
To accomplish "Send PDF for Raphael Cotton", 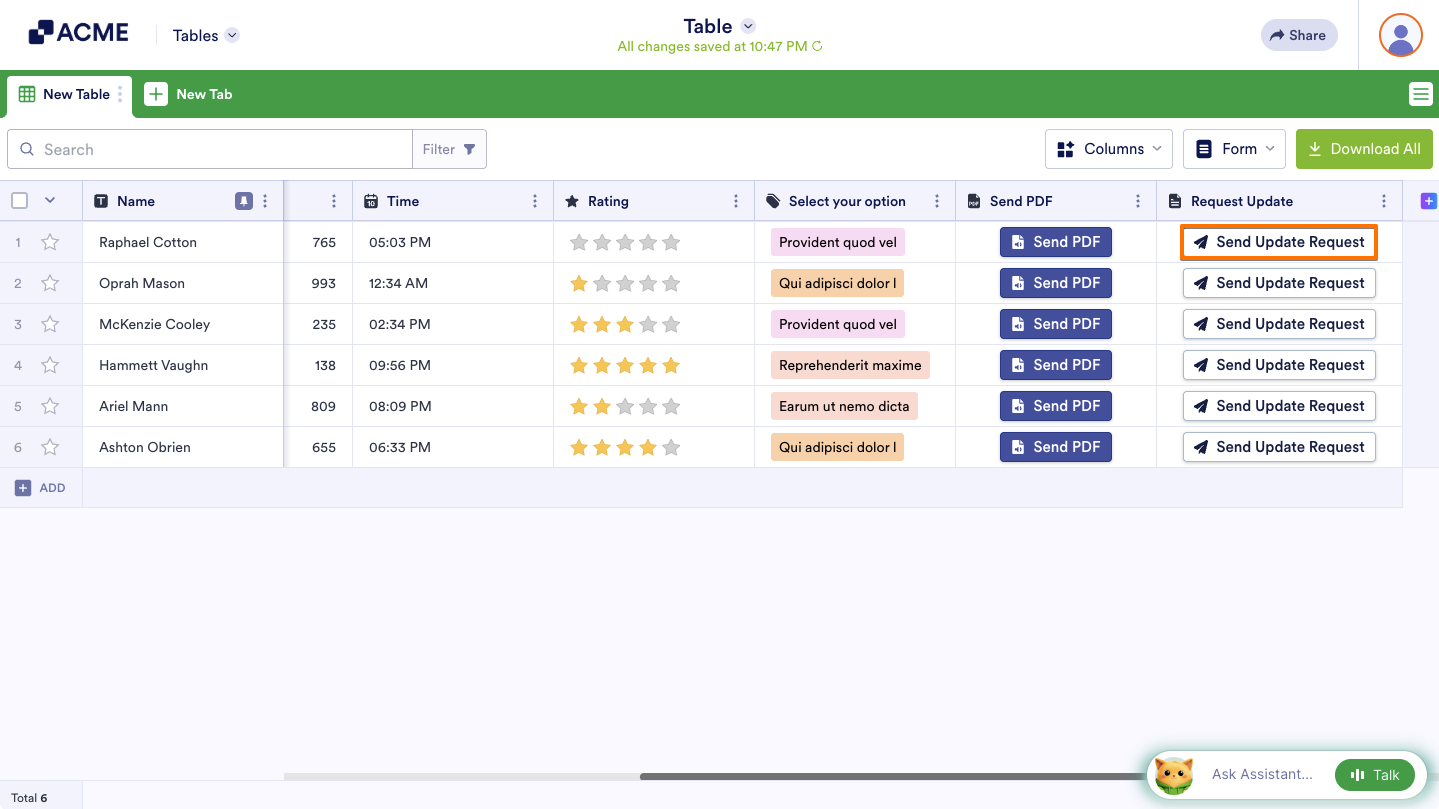I will click(1056, 242).
